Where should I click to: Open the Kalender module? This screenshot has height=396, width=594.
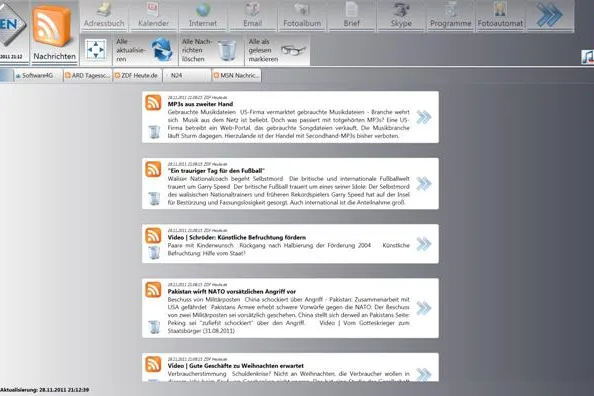tap(153, 16)
